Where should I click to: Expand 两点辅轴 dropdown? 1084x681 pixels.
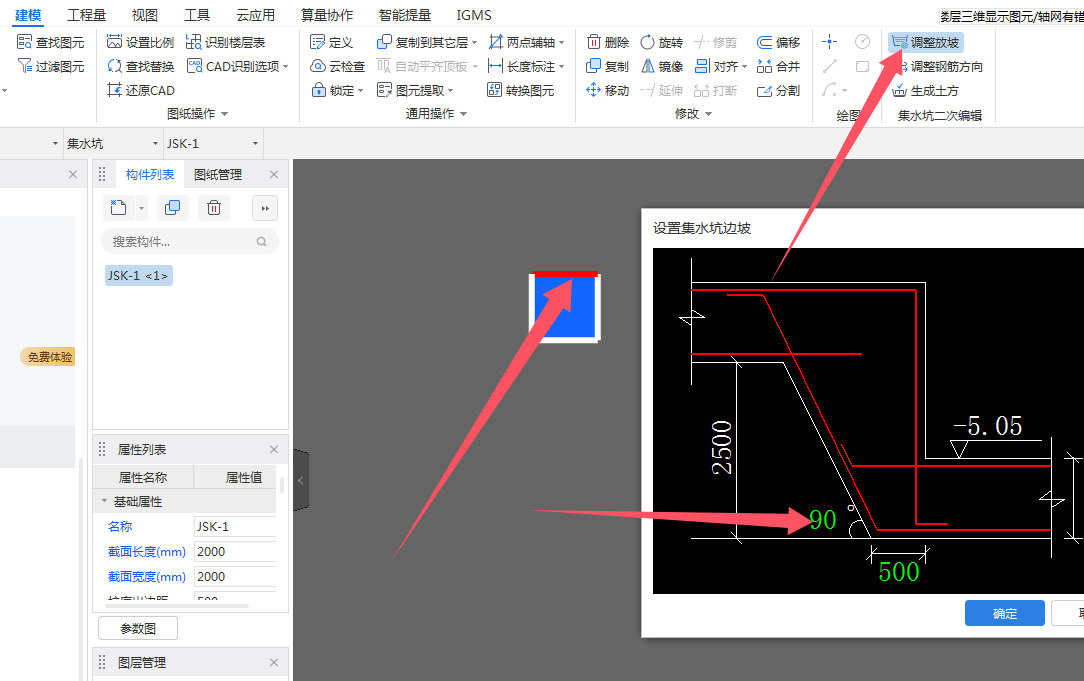(x=562, y=43)
